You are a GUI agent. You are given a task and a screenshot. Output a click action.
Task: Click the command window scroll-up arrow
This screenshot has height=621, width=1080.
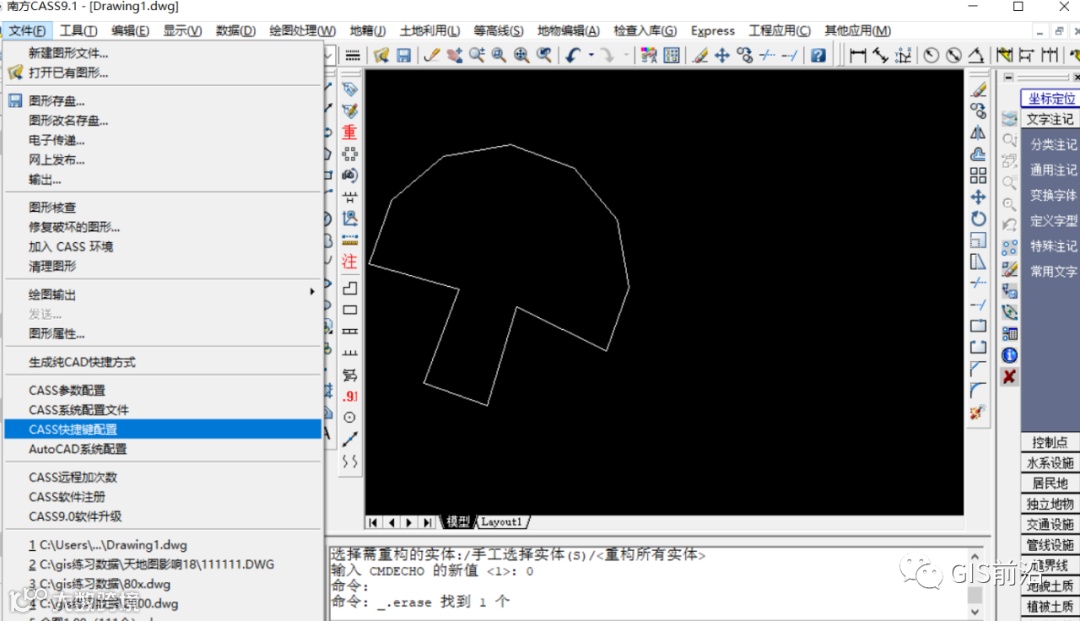975,556
